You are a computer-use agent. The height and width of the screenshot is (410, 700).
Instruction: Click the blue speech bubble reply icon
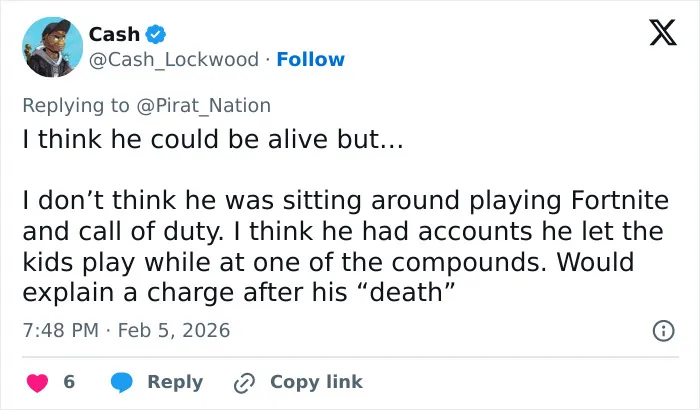point(121,382)
